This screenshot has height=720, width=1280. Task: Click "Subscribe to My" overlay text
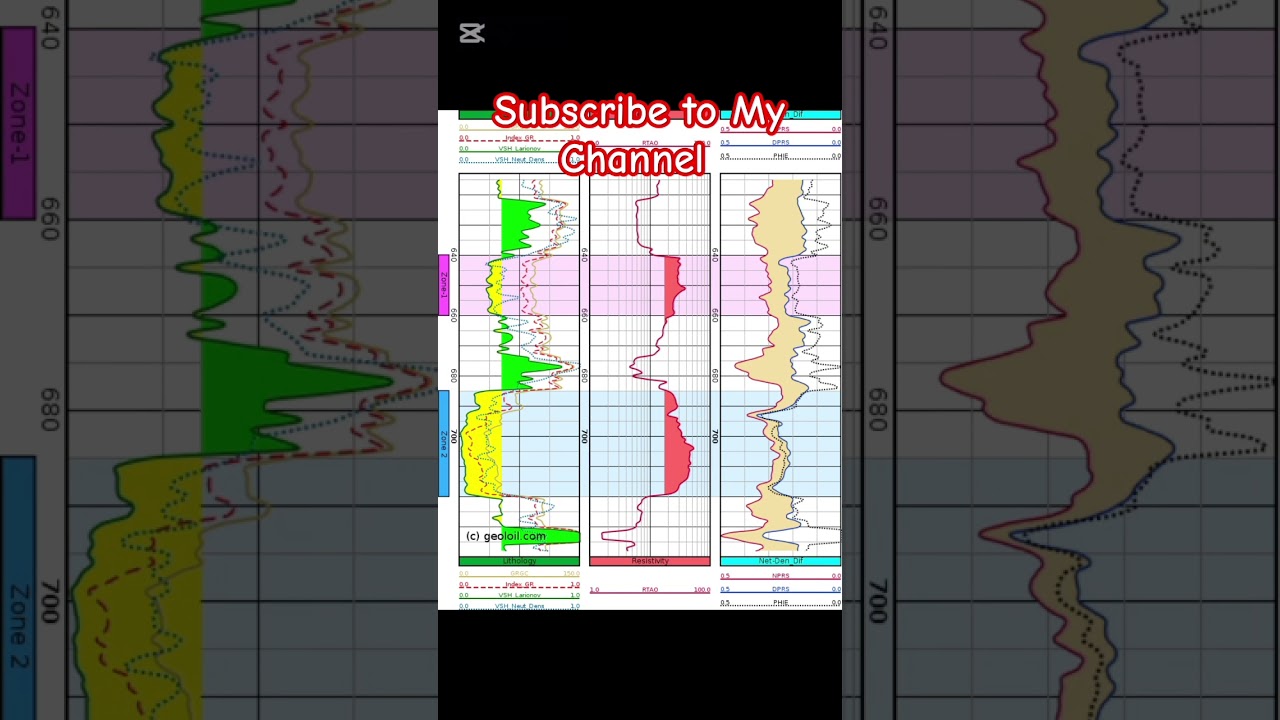pyautogui.click(x=640, y=113)
